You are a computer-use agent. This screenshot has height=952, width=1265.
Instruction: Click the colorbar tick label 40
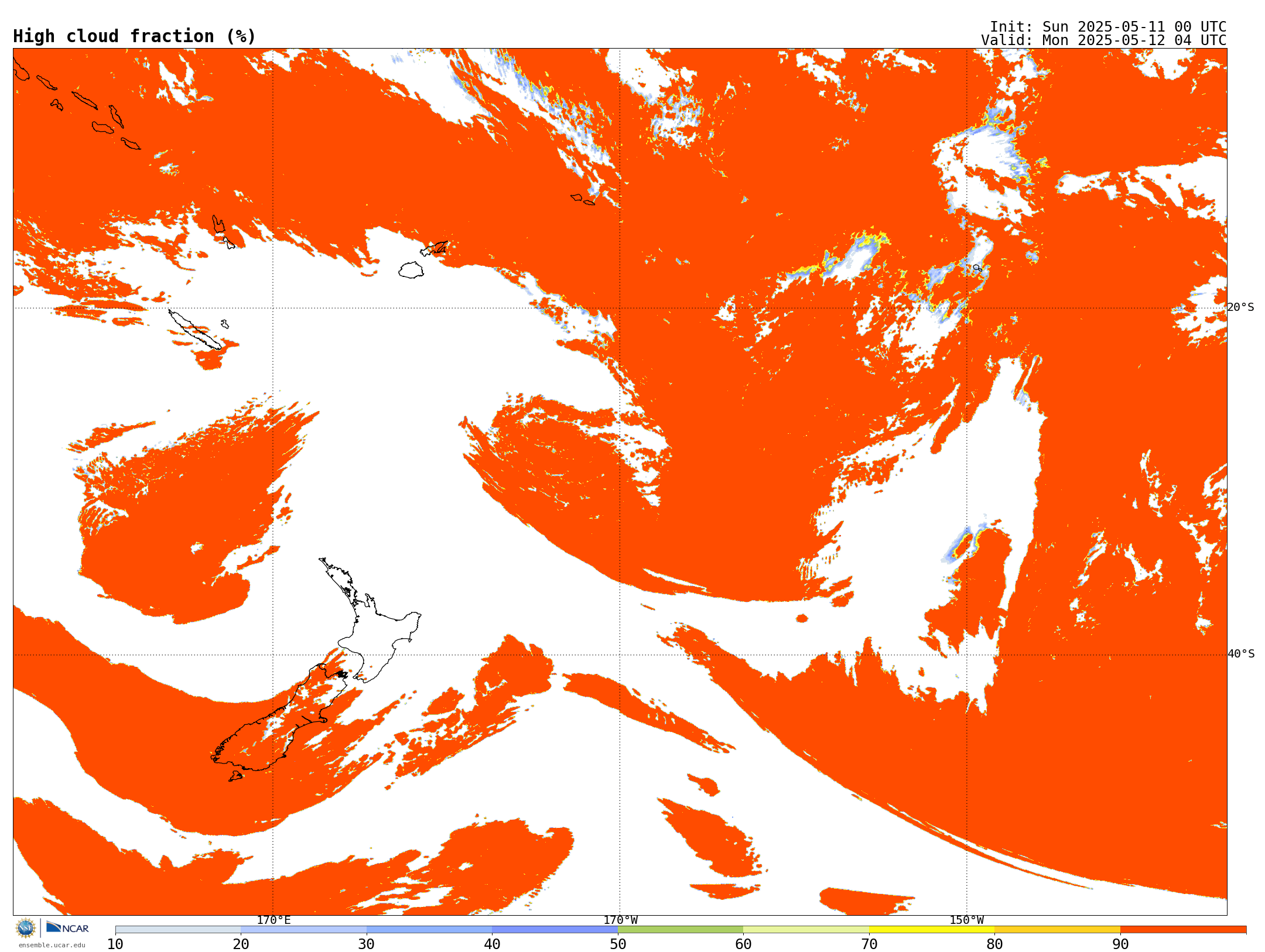(x=493, y=944)
